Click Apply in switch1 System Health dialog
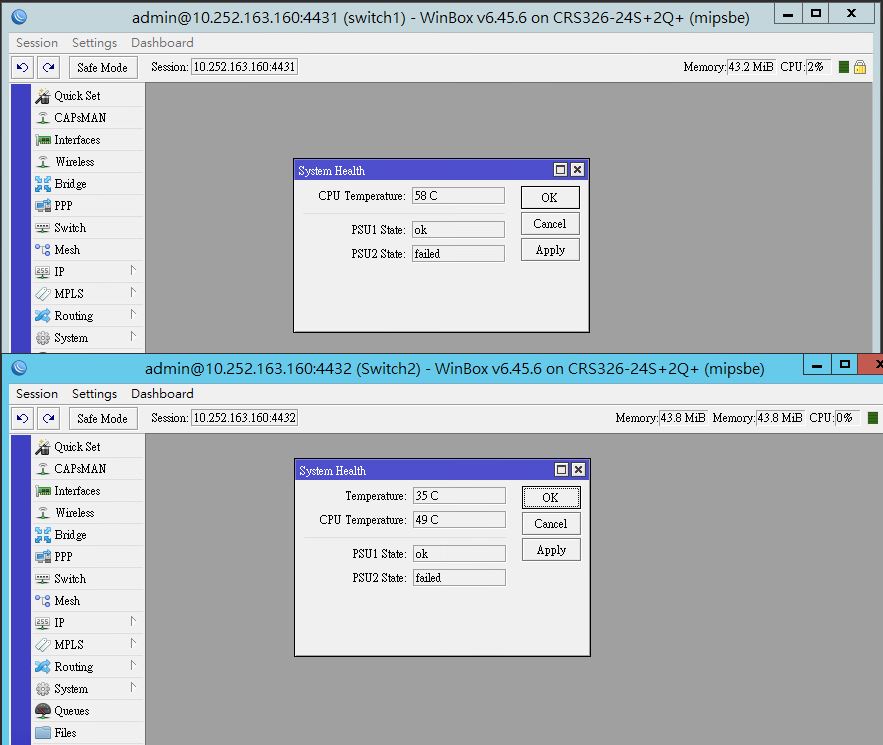 tap(550, 250)
